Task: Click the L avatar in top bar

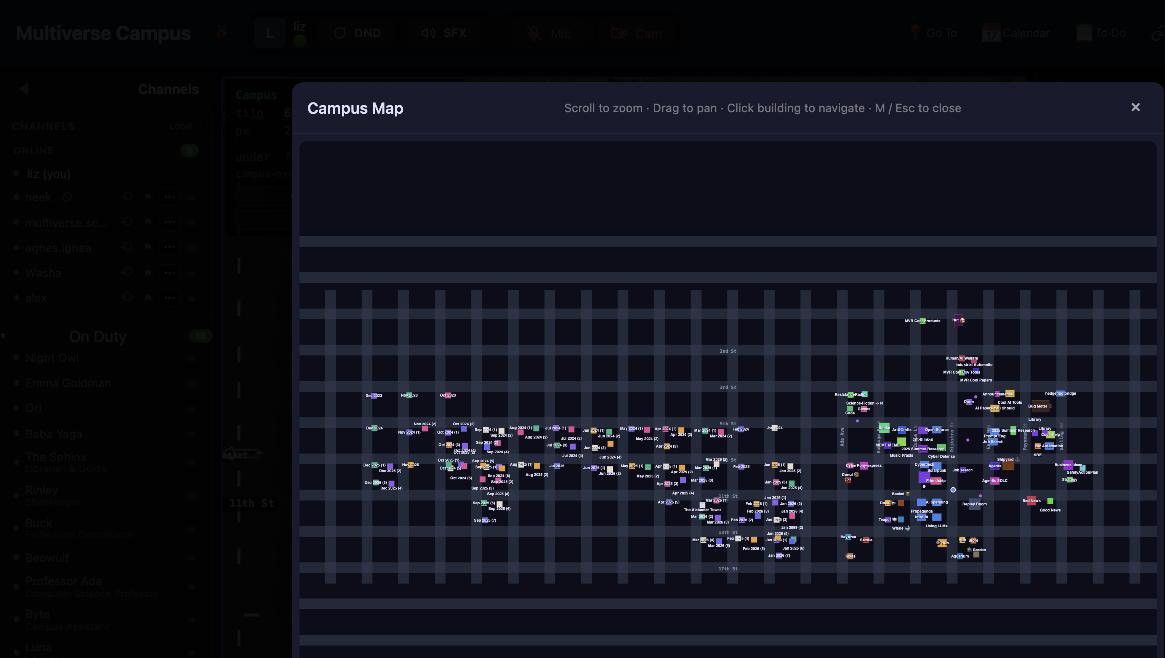Action: (x=270, y=33)
